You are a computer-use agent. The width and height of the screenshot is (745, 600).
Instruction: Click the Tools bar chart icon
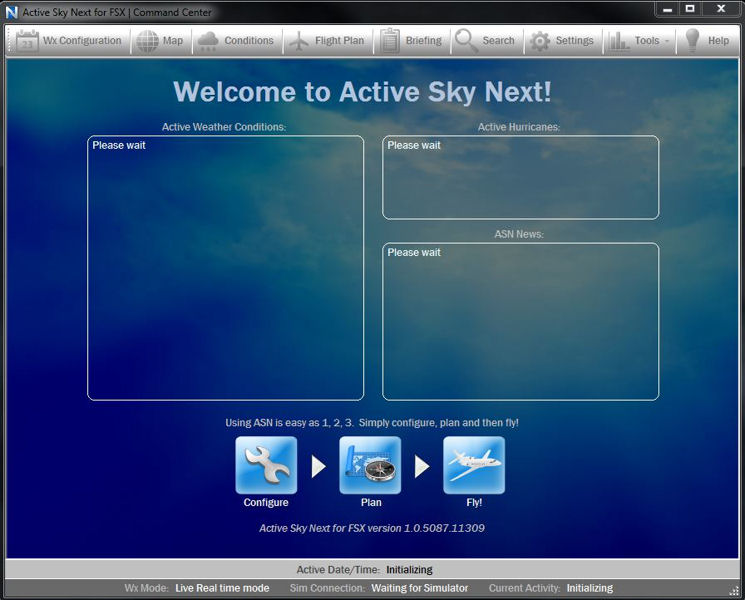coord(619,41)
